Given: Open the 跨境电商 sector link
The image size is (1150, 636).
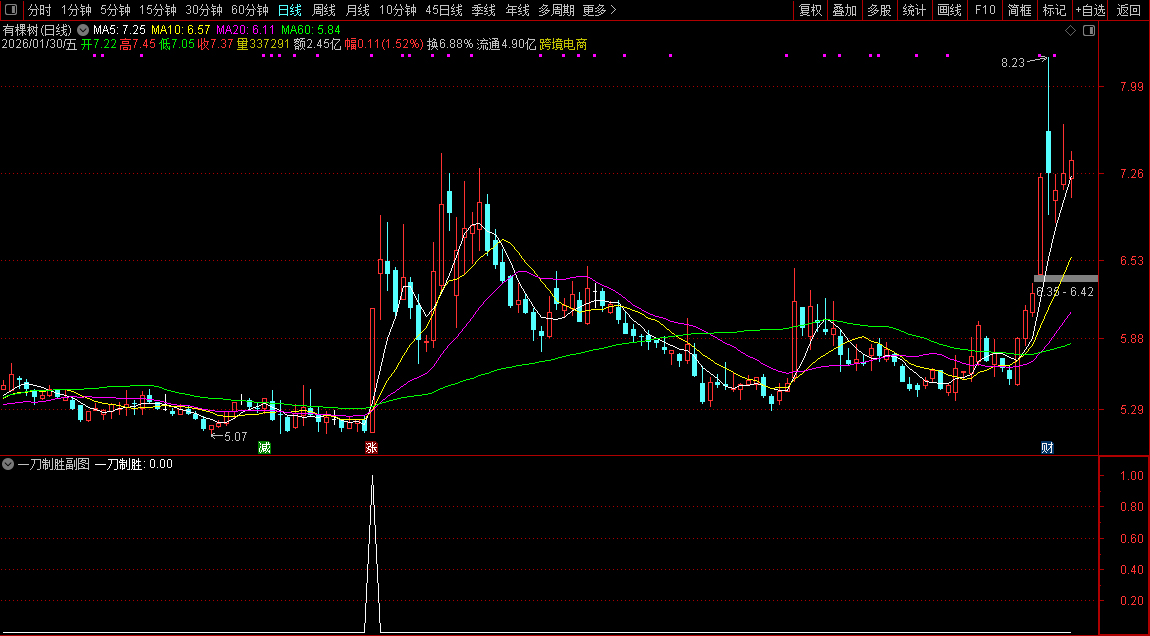Looking at the screenshot, I should tap(563, 44).
